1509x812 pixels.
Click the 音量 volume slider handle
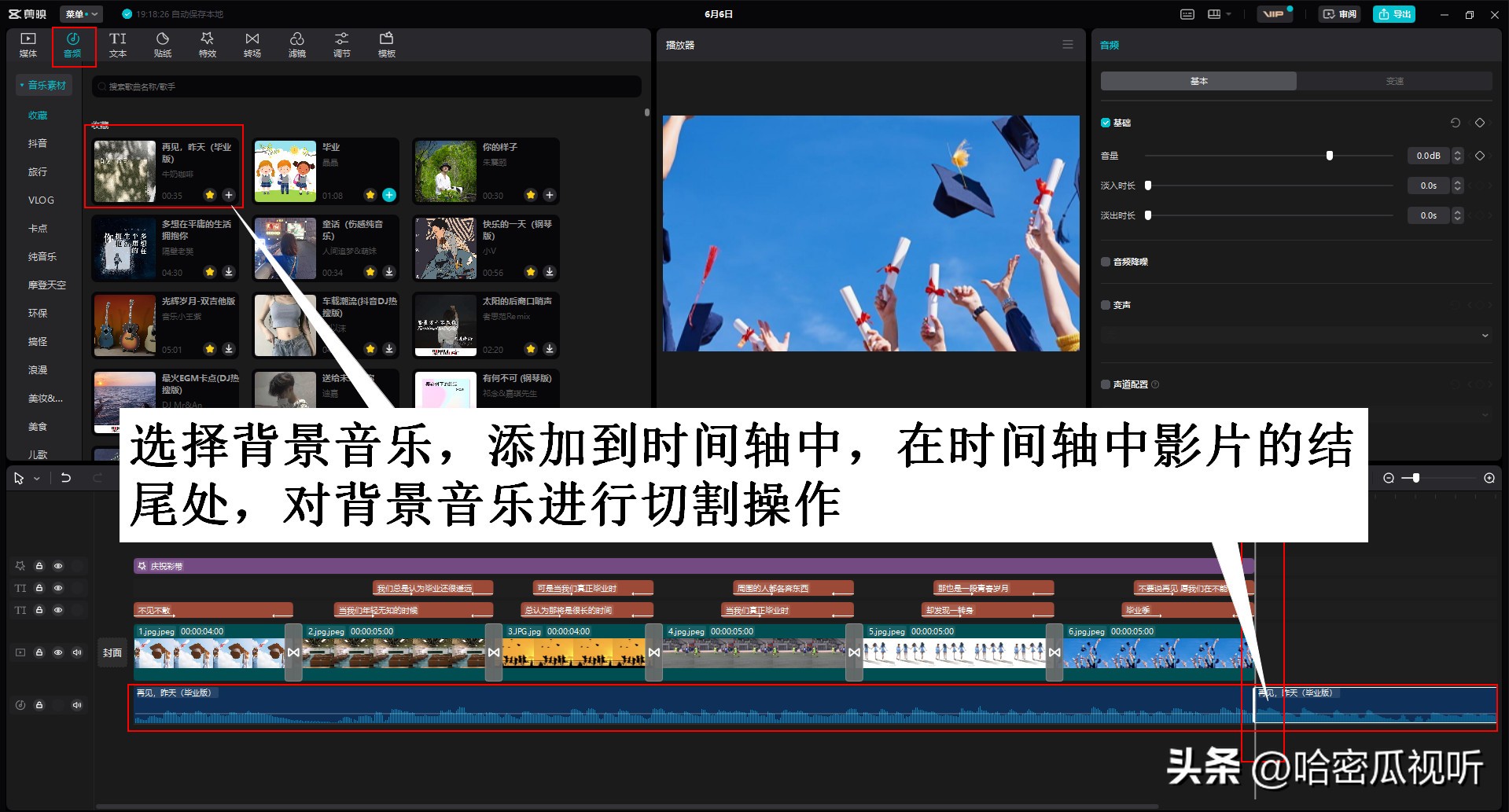coord(1330,155)
